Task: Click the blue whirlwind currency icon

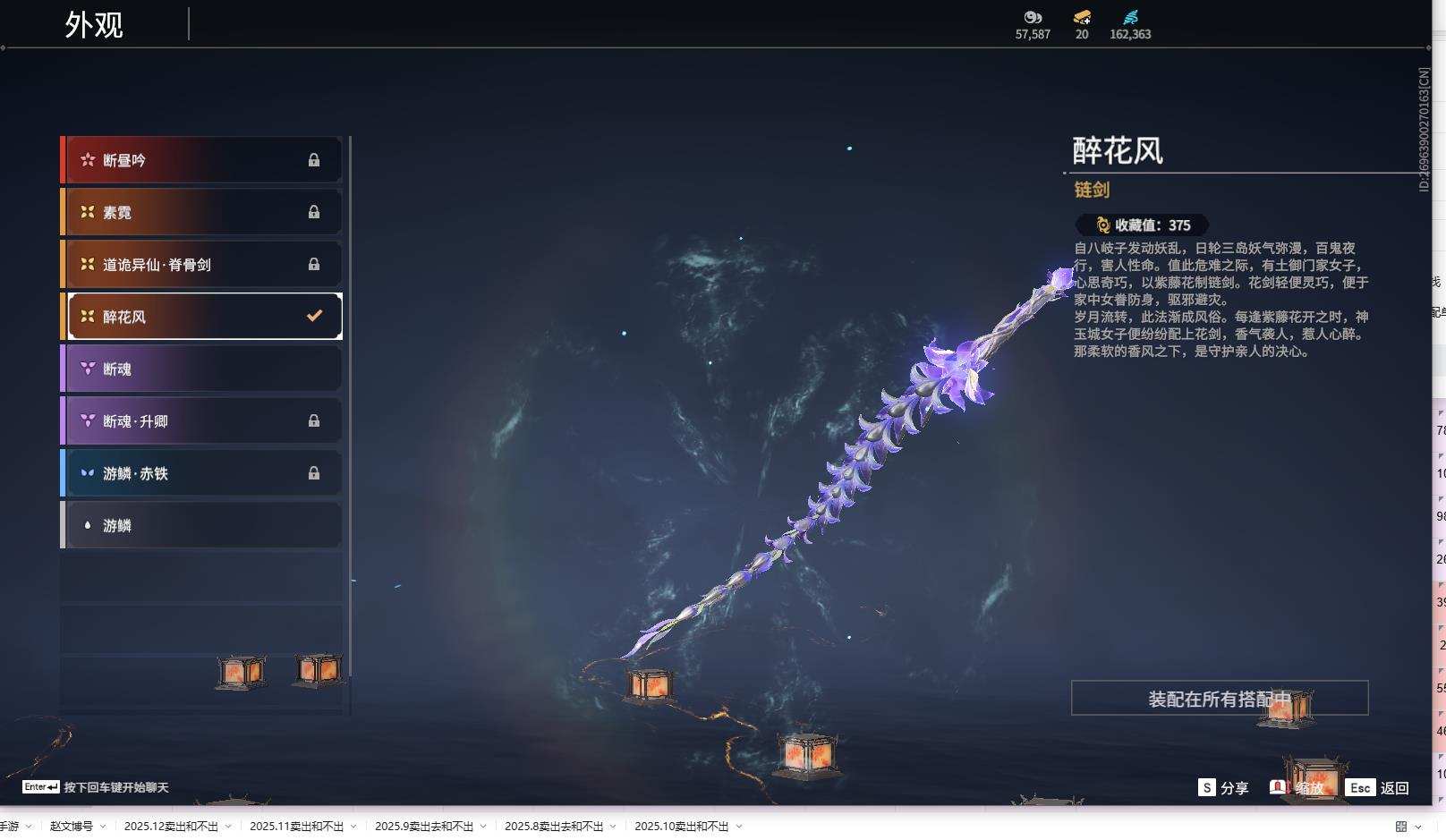Action: (x=1131, y=17)
